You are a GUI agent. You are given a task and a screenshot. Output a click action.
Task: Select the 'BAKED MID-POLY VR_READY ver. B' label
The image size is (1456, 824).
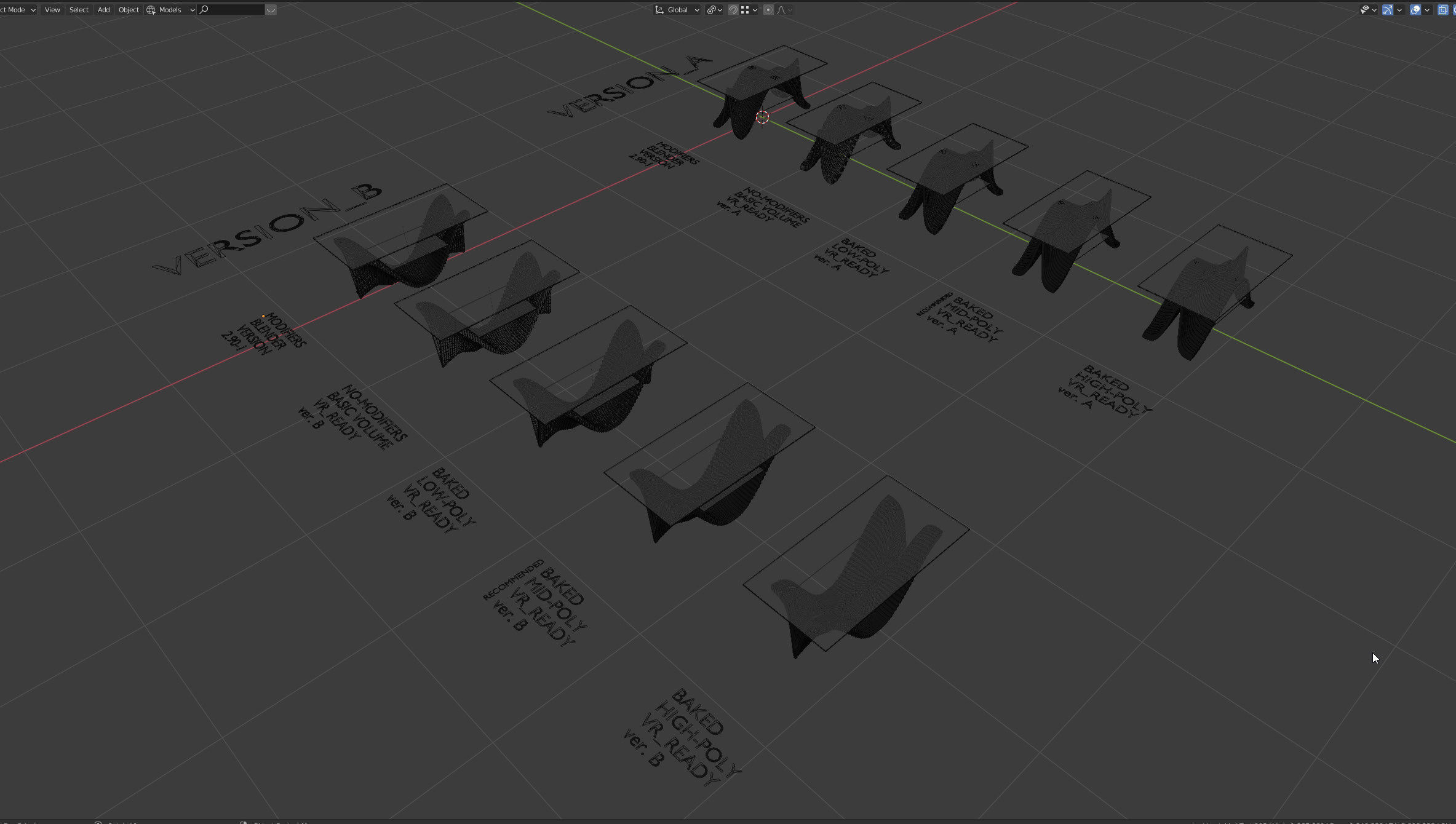[x=535, y=603]
